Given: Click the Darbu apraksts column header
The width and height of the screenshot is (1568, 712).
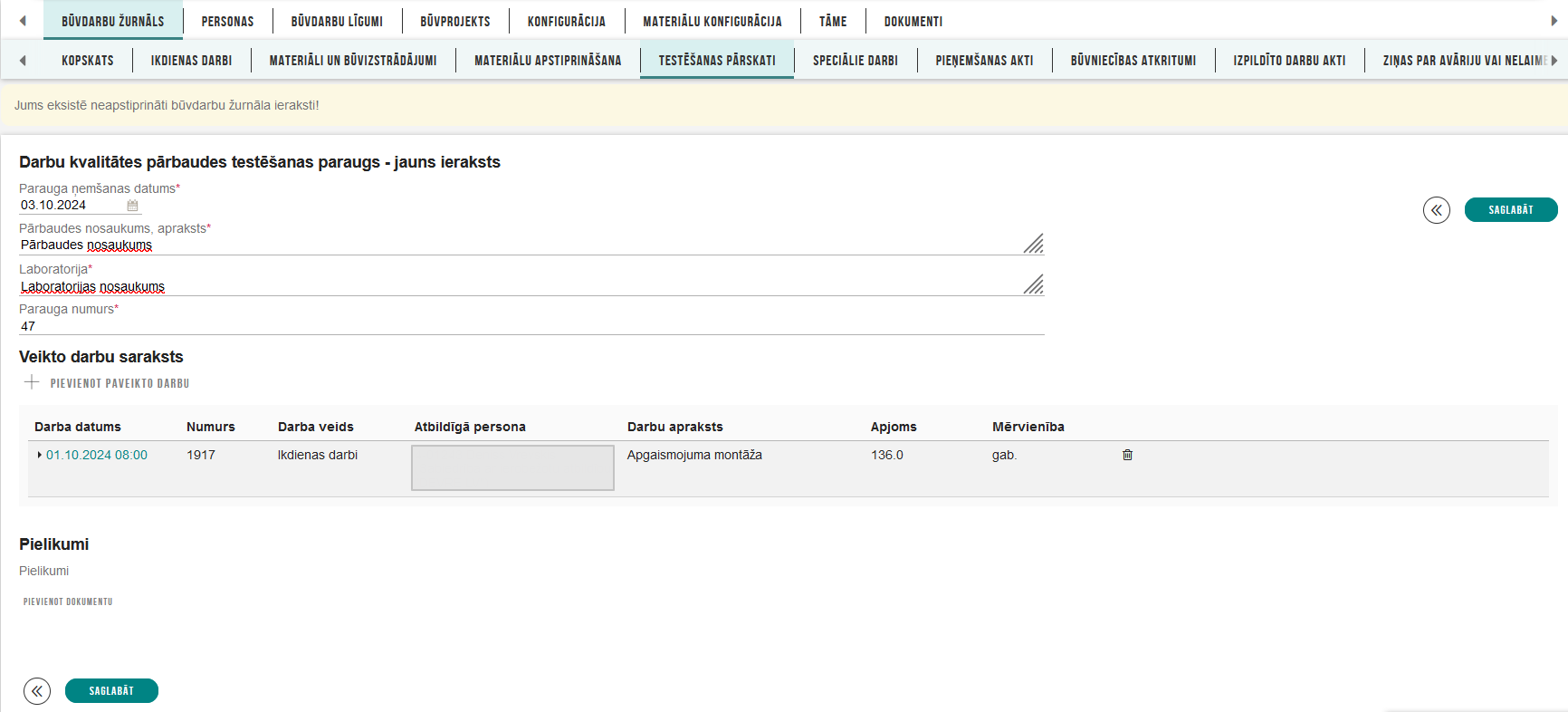Looking at the screenshot, I should [x=675, y=427].
